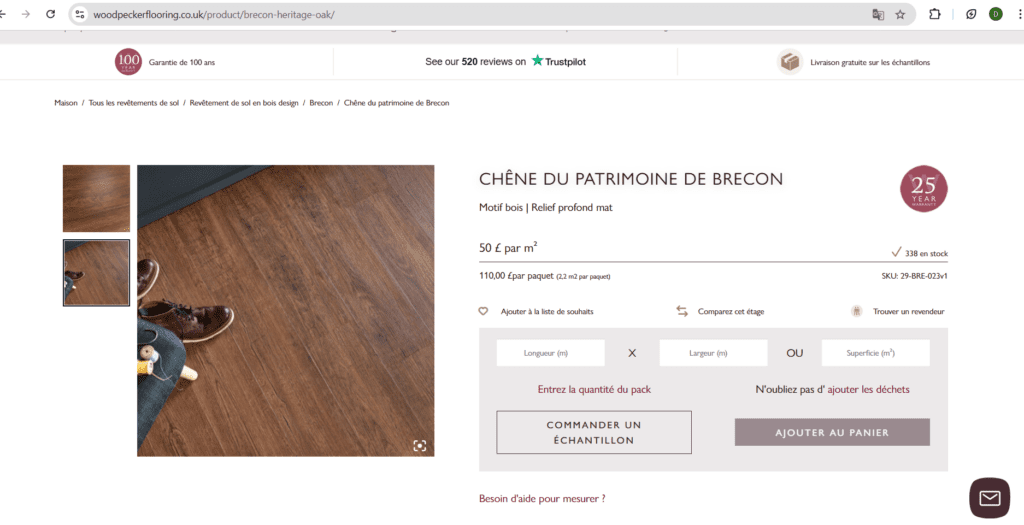Click the compare arrows icon

(682, 311)
